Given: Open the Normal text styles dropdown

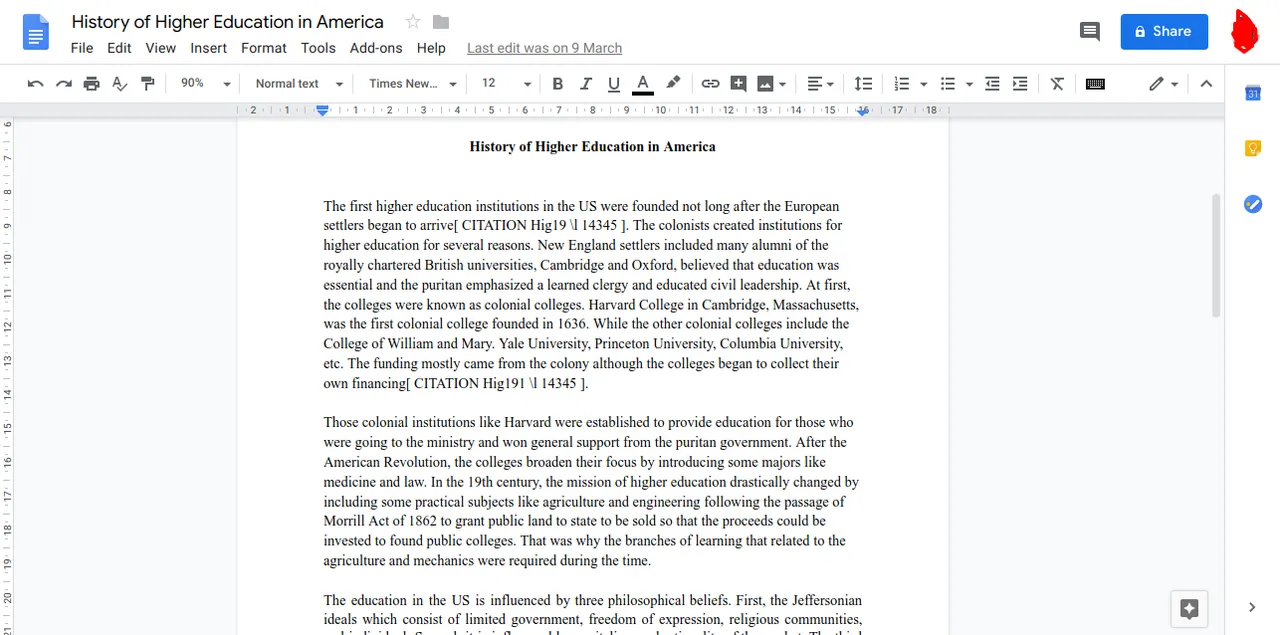Looking at the screenshot, I should coord(298,84).
